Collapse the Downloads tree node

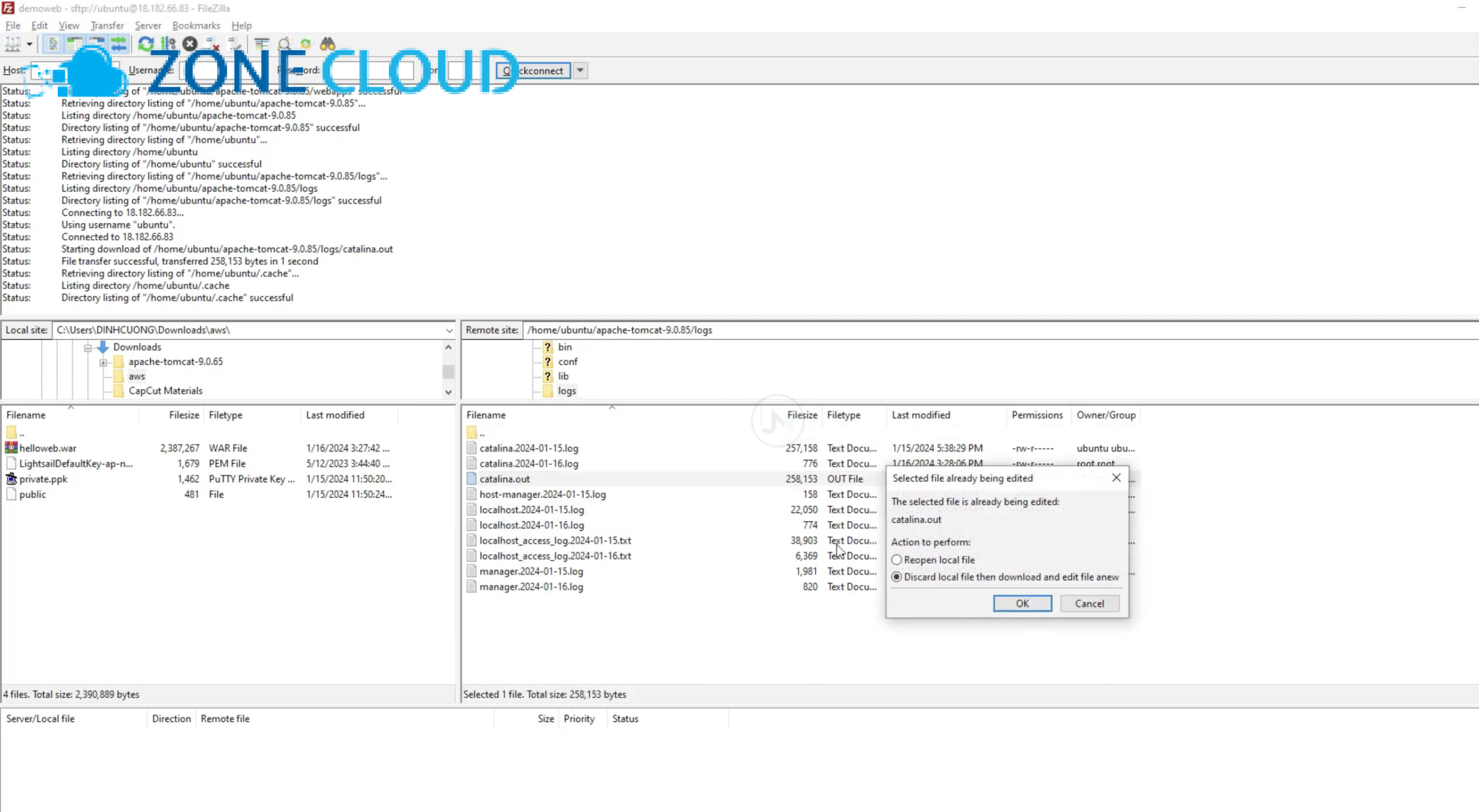88,347
